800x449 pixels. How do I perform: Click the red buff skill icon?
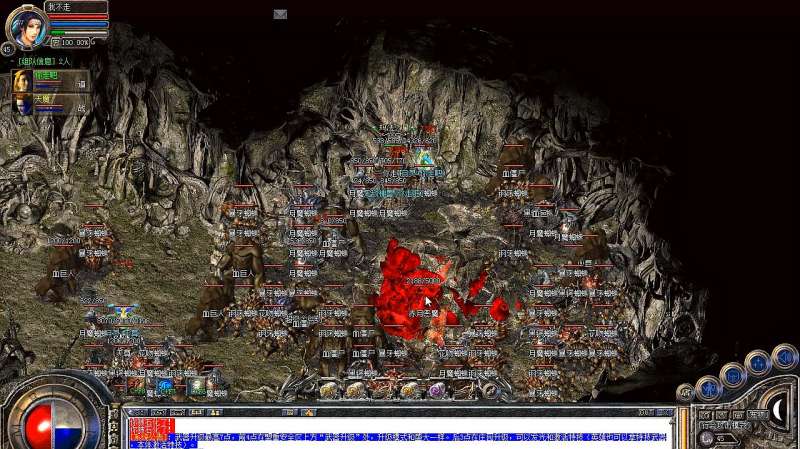coord(136,385)
